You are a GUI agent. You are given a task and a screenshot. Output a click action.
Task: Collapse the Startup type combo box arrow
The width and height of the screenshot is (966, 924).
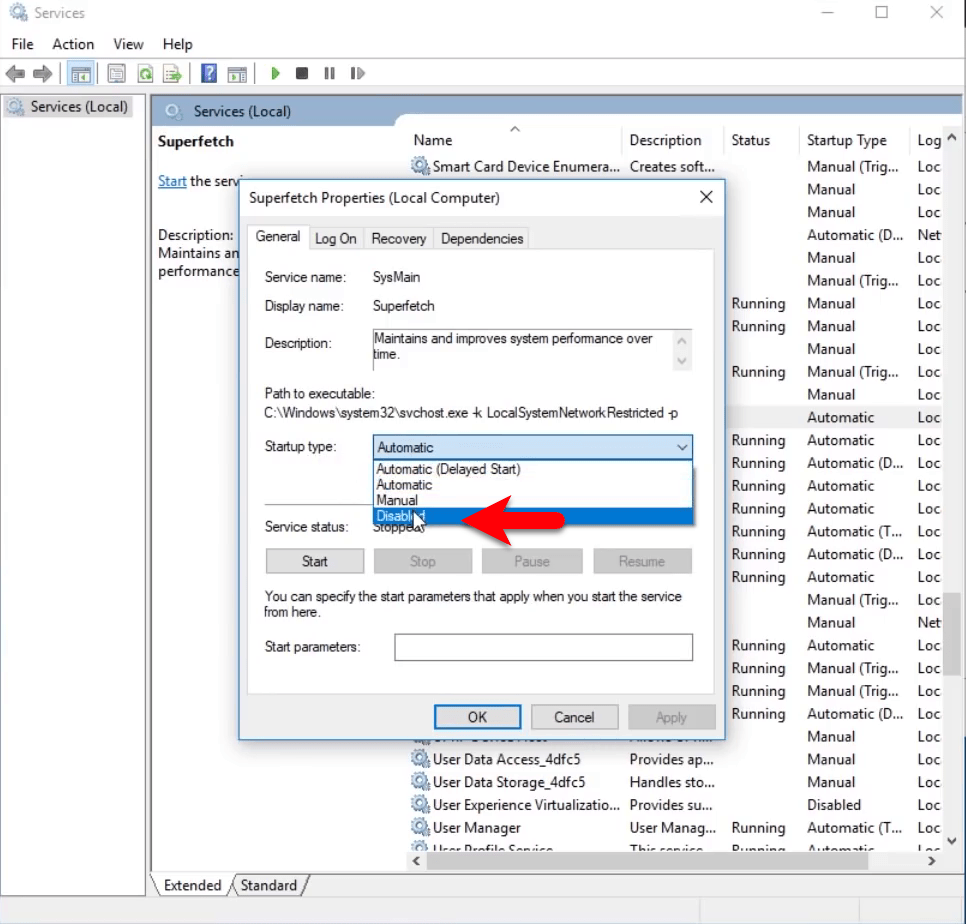point(682,447)
